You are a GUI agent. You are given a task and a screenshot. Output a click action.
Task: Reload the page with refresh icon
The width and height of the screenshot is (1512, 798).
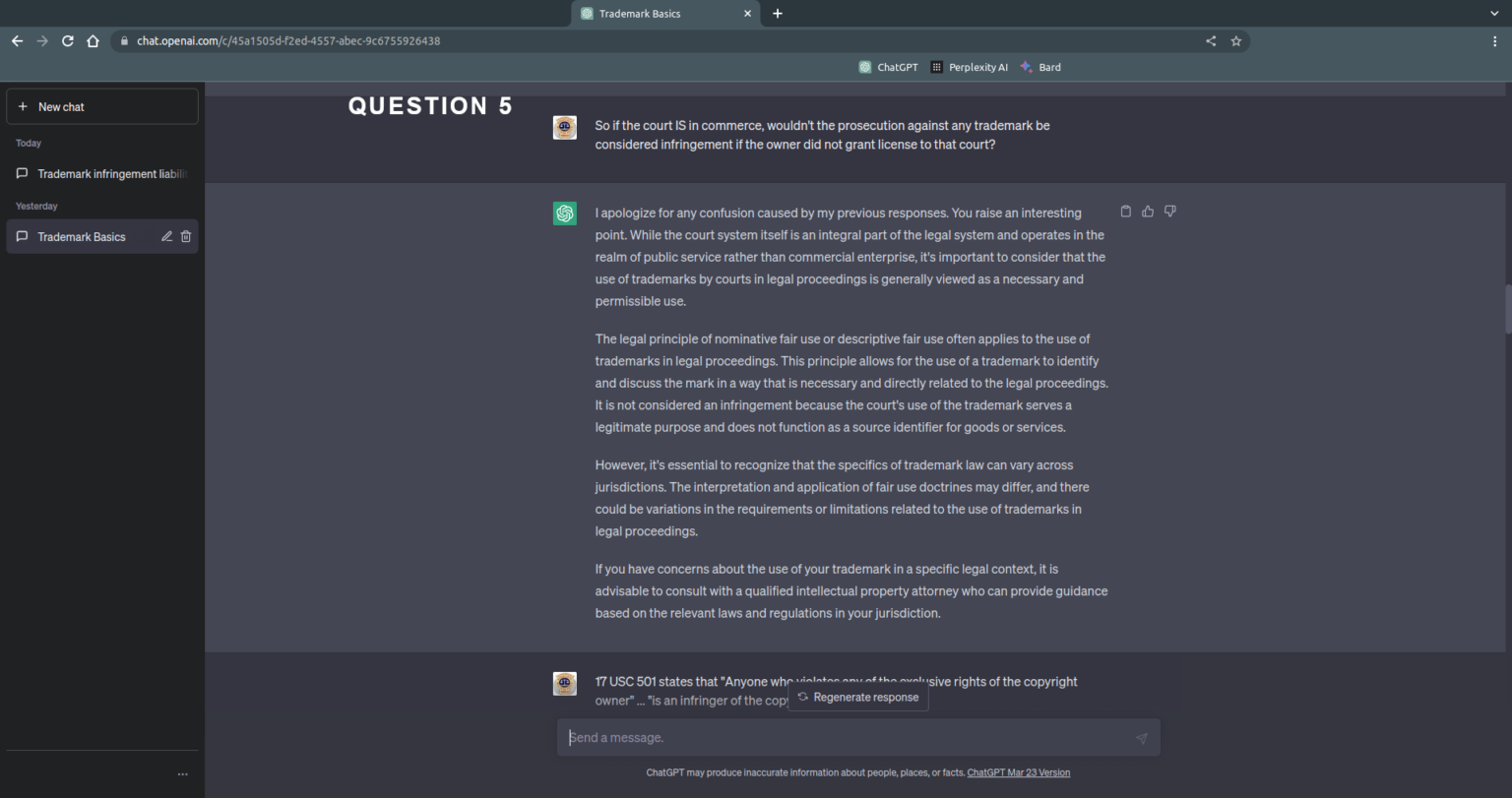pyautogui.click(x=68, y=41)
